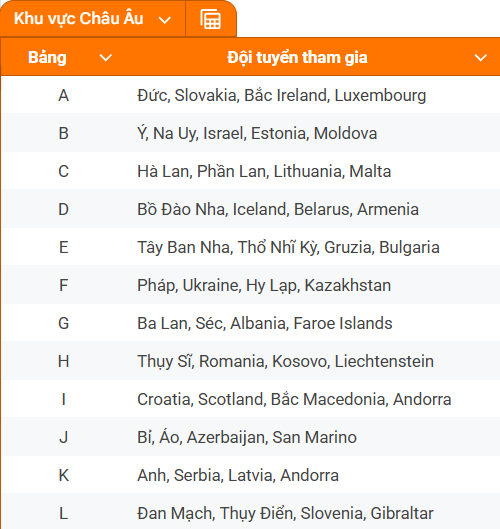Click the table view icon in tab
500x529 pixels.
211,19
